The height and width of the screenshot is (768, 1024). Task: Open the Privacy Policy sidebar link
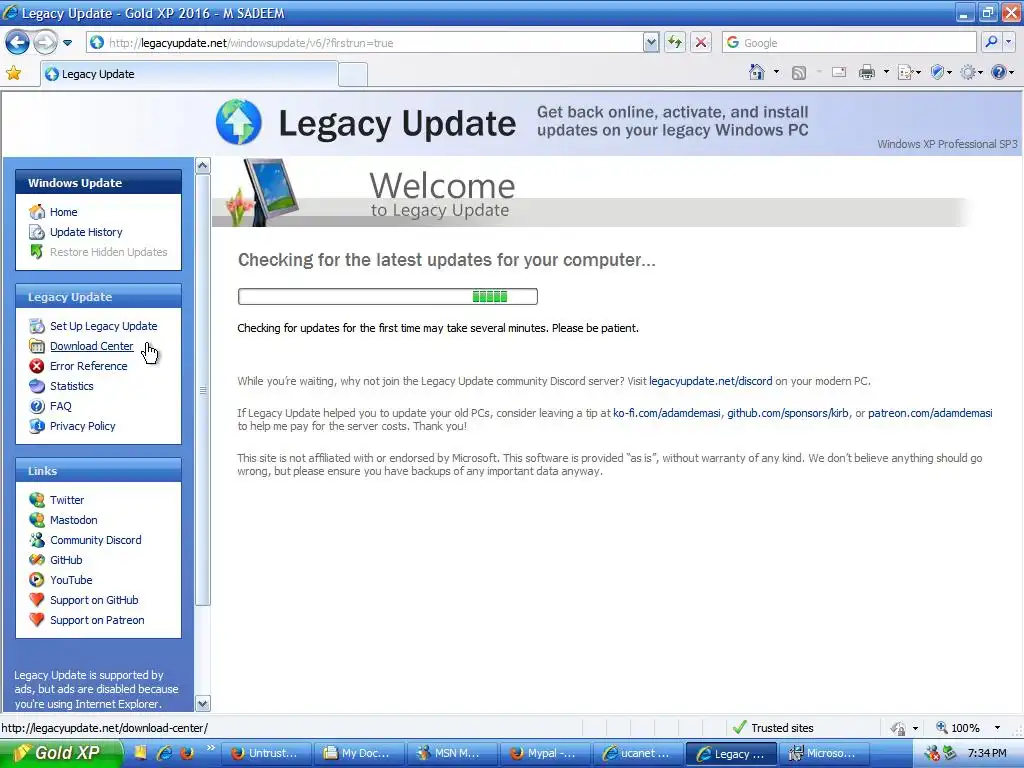click(x=82, y=426)
